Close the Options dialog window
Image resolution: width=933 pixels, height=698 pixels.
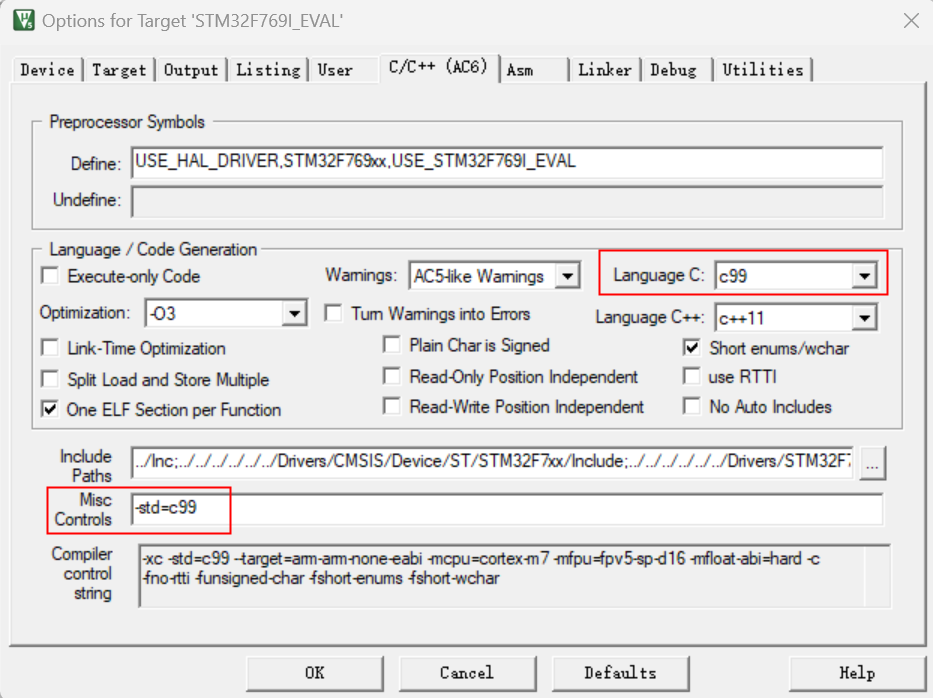909,20
